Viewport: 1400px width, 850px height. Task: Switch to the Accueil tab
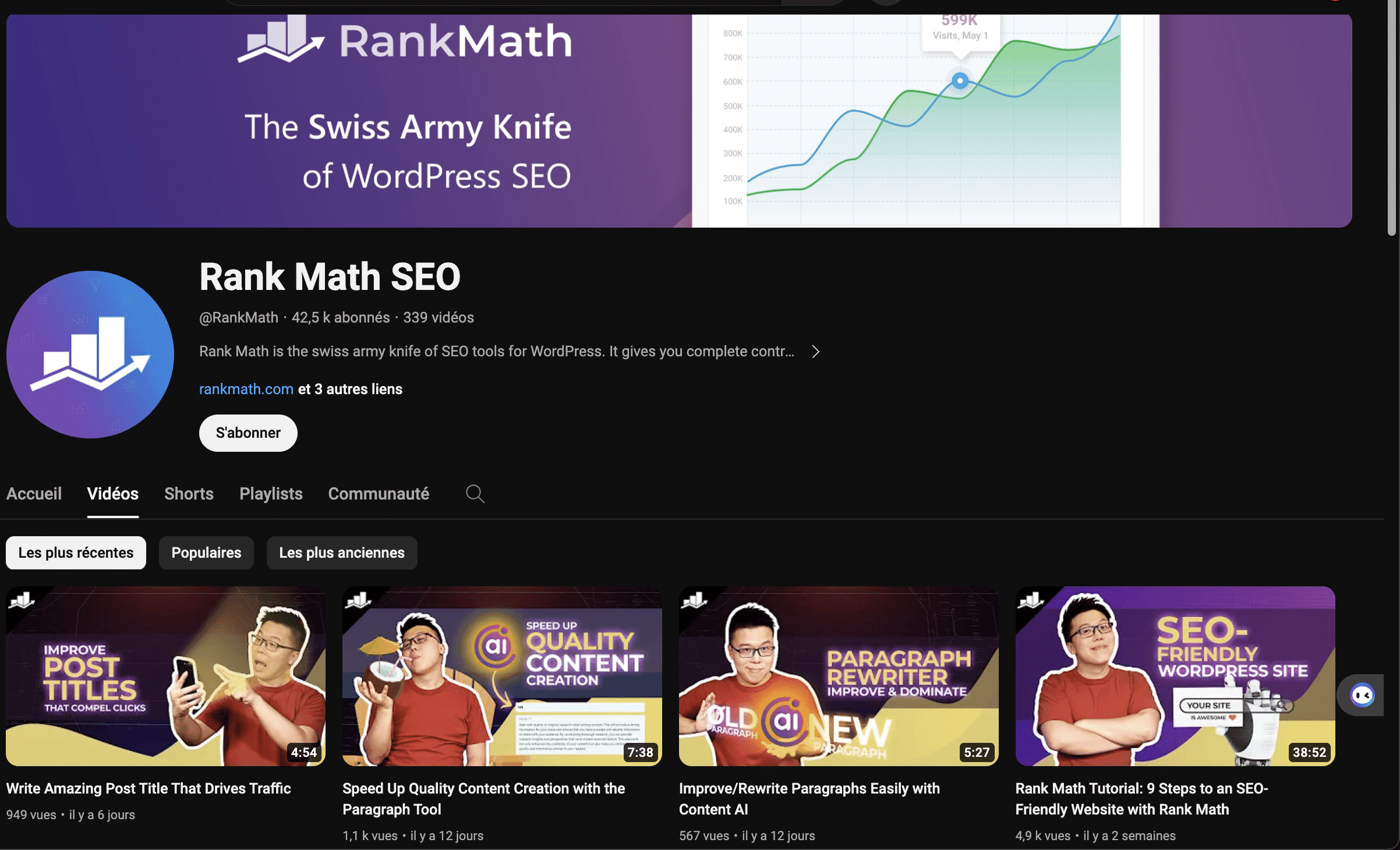click(34, 494)
